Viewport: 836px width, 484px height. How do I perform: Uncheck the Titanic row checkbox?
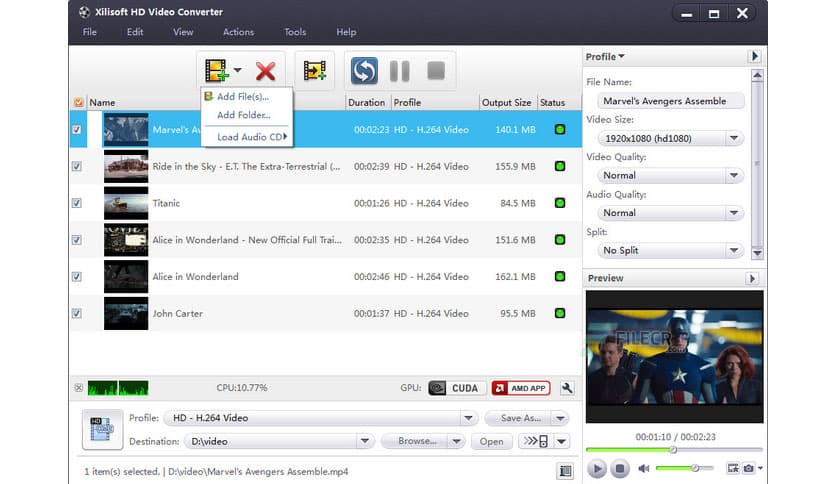pyautogui.click(x=77, y=203)
